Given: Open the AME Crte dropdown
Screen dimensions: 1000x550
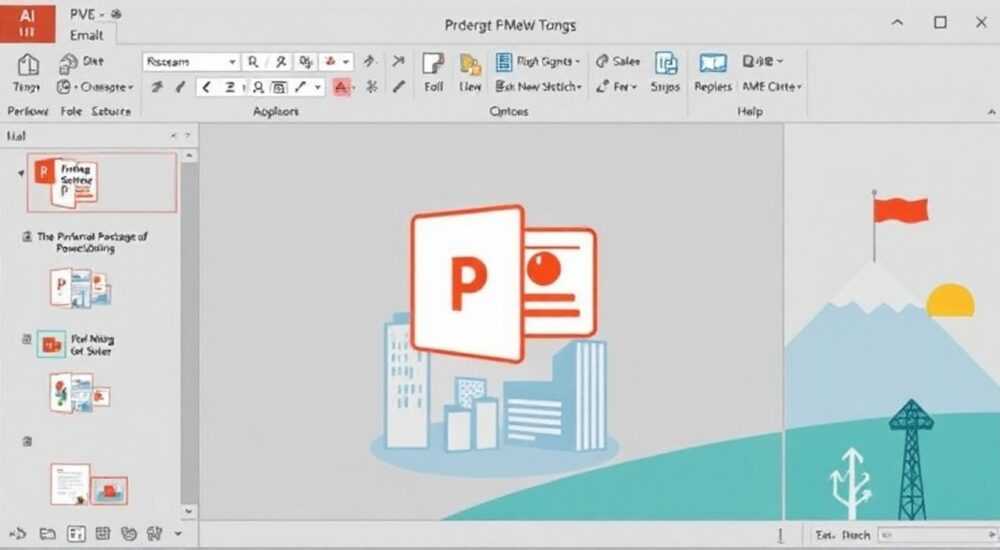Looking at the screenshot, I should 771,86.
